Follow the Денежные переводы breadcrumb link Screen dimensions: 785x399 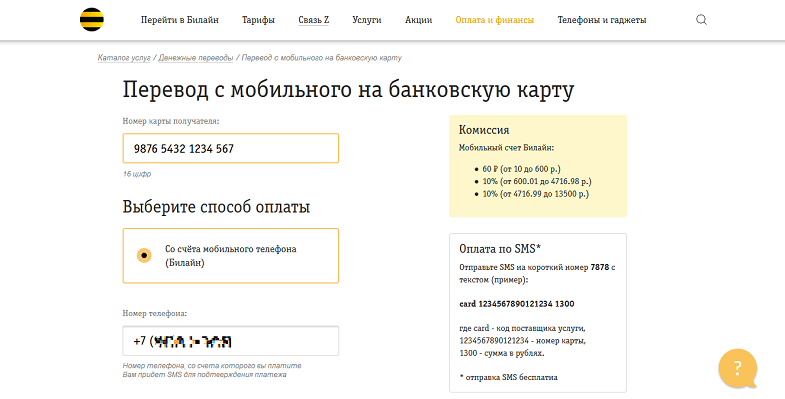pyautogui.click(x=196, y=58)
